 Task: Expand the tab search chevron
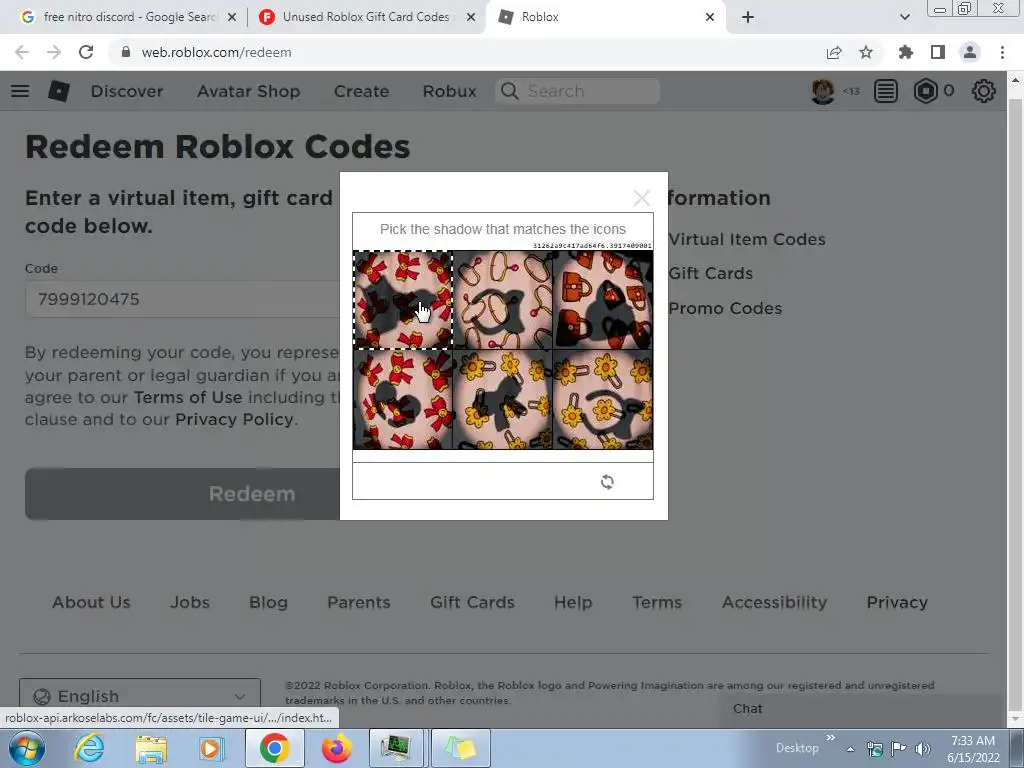(904, 17)
